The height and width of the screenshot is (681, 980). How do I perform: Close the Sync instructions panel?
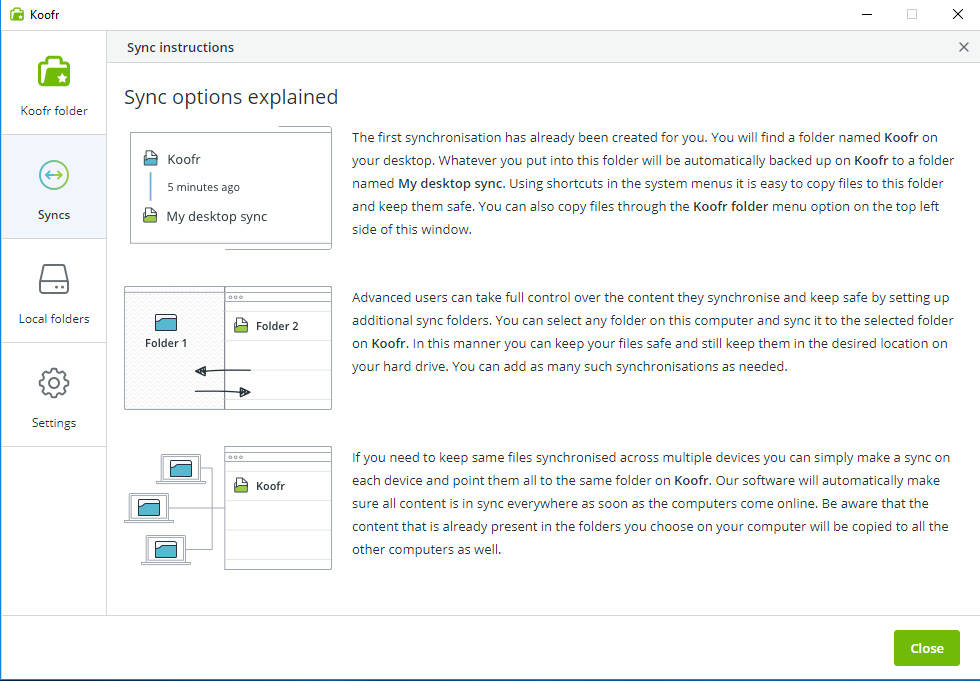[x=964, y=47]
